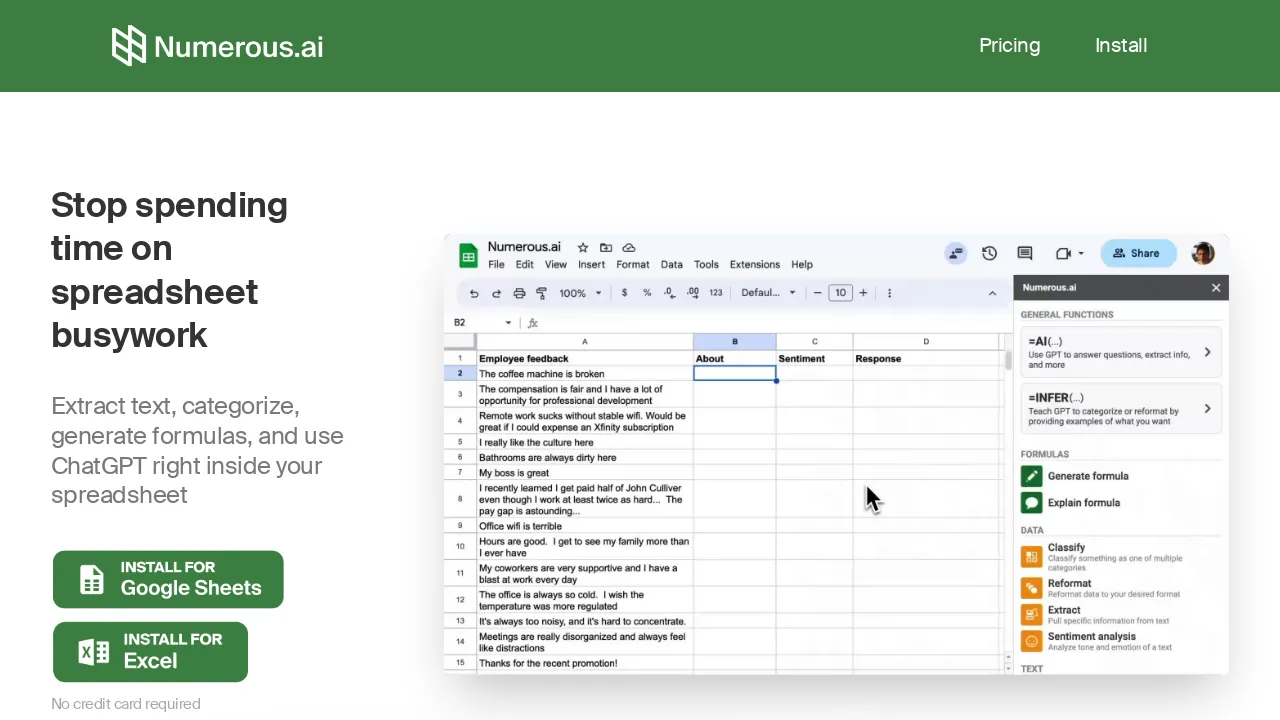
Task: Open the Edit menu
Action: point(525,265)
